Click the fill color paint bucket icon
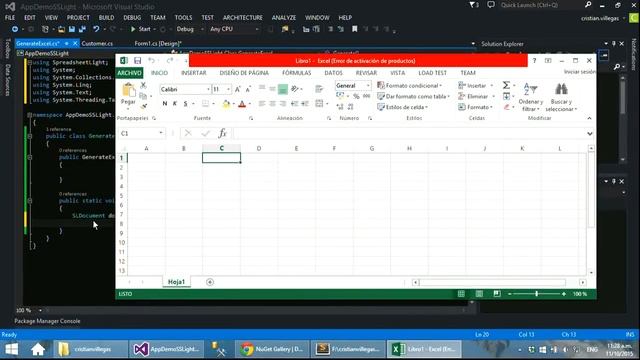Image resolution: width=640 pixels, height=360 pixels. click(x=226, y=104)
